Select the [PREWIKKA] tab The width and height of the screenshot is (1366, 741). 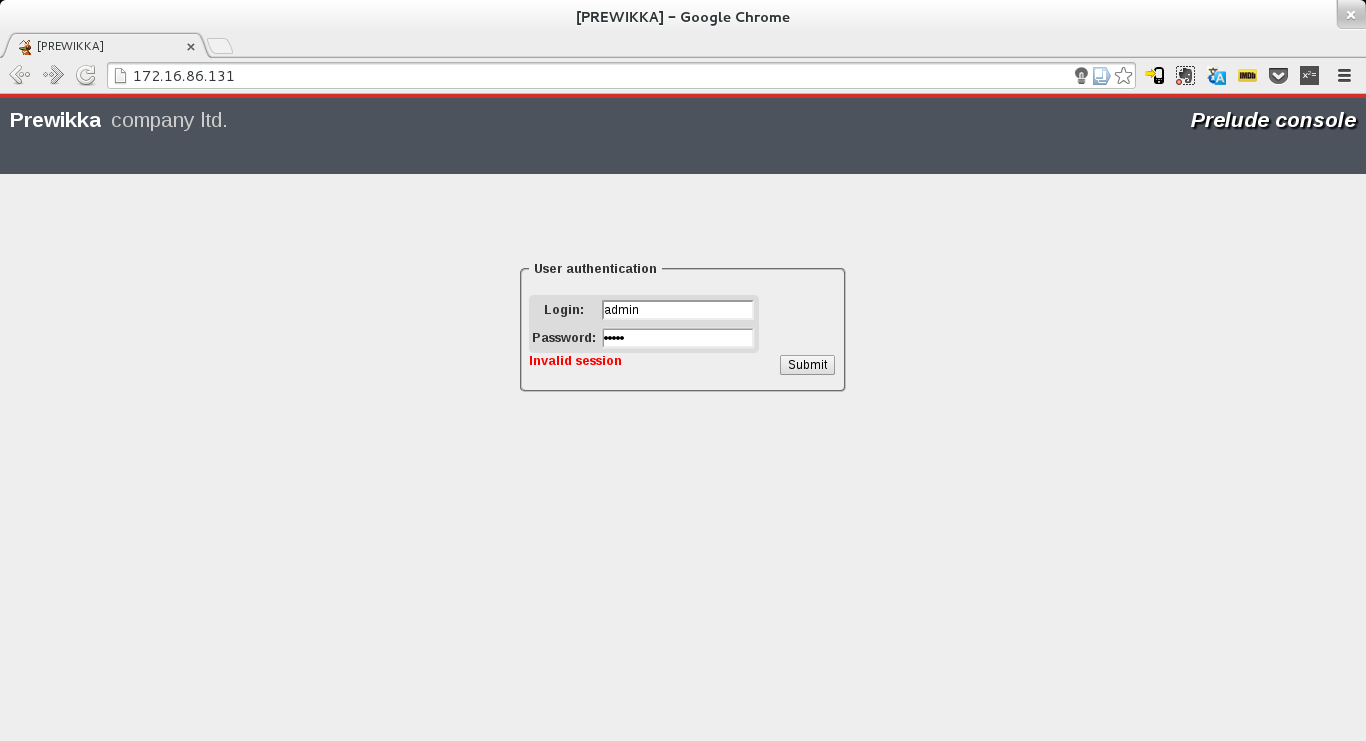click(x=105, y=46)
